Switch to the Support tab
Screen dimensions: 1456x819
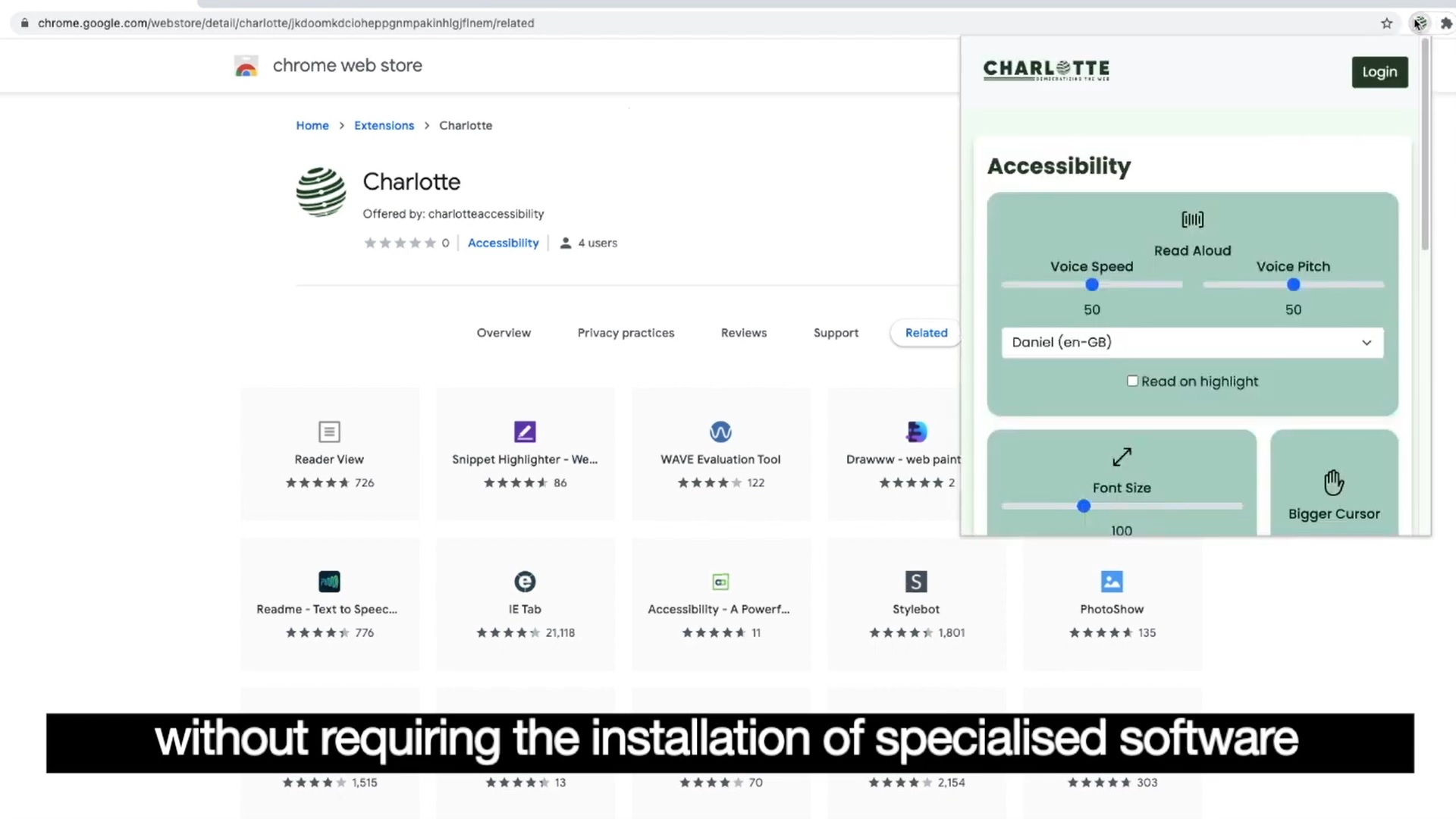[x=836, y=333]
